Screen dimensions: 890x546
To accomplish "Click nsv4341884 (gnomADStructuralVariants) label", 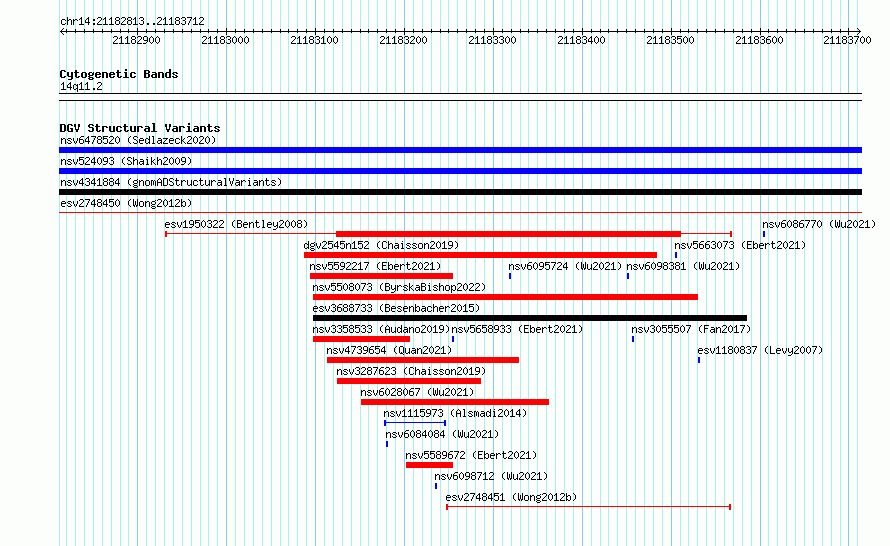I will coord(171,182).
